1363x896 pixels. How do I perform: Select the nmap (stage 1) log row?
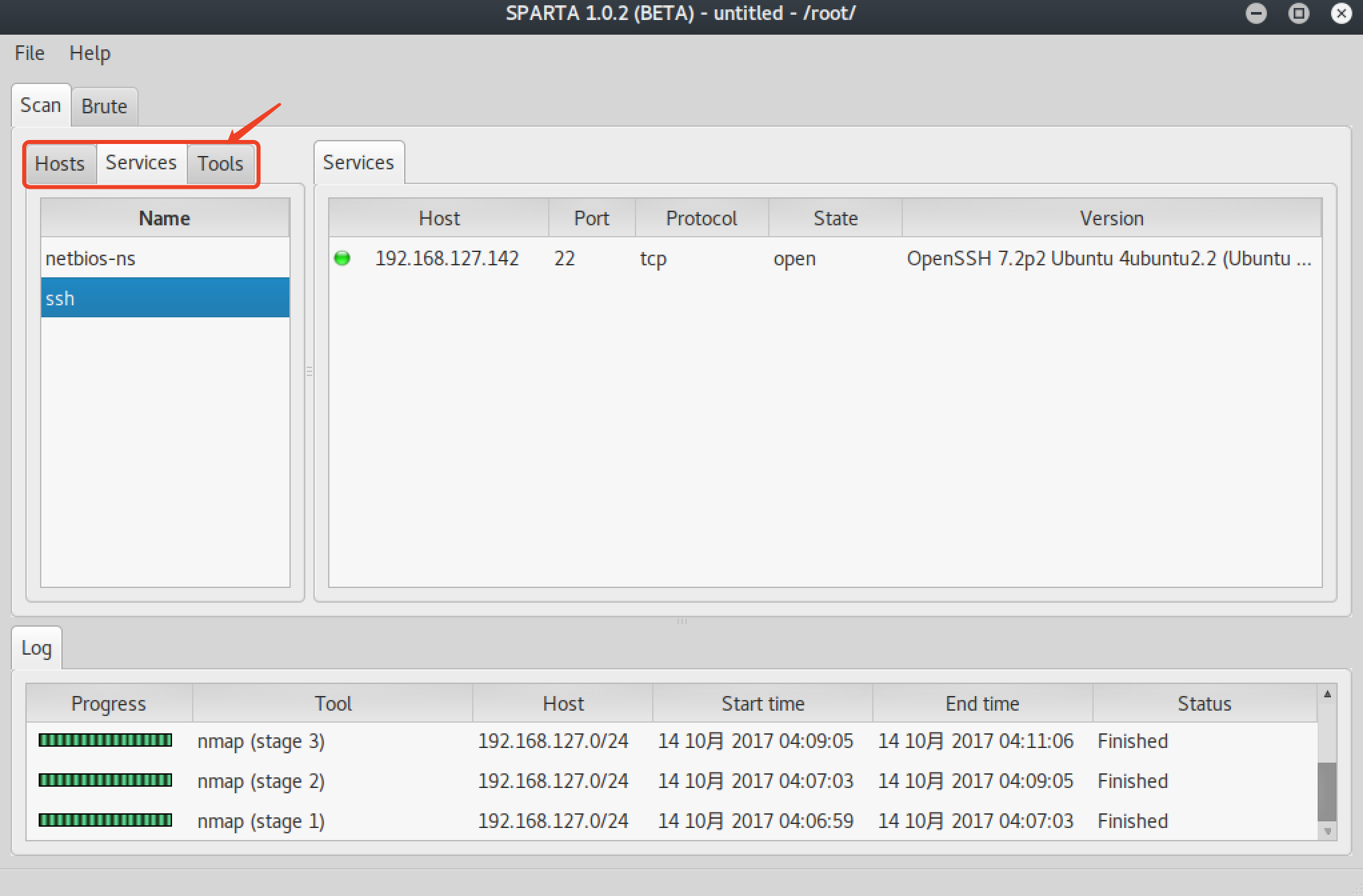[x=261, y=821]
